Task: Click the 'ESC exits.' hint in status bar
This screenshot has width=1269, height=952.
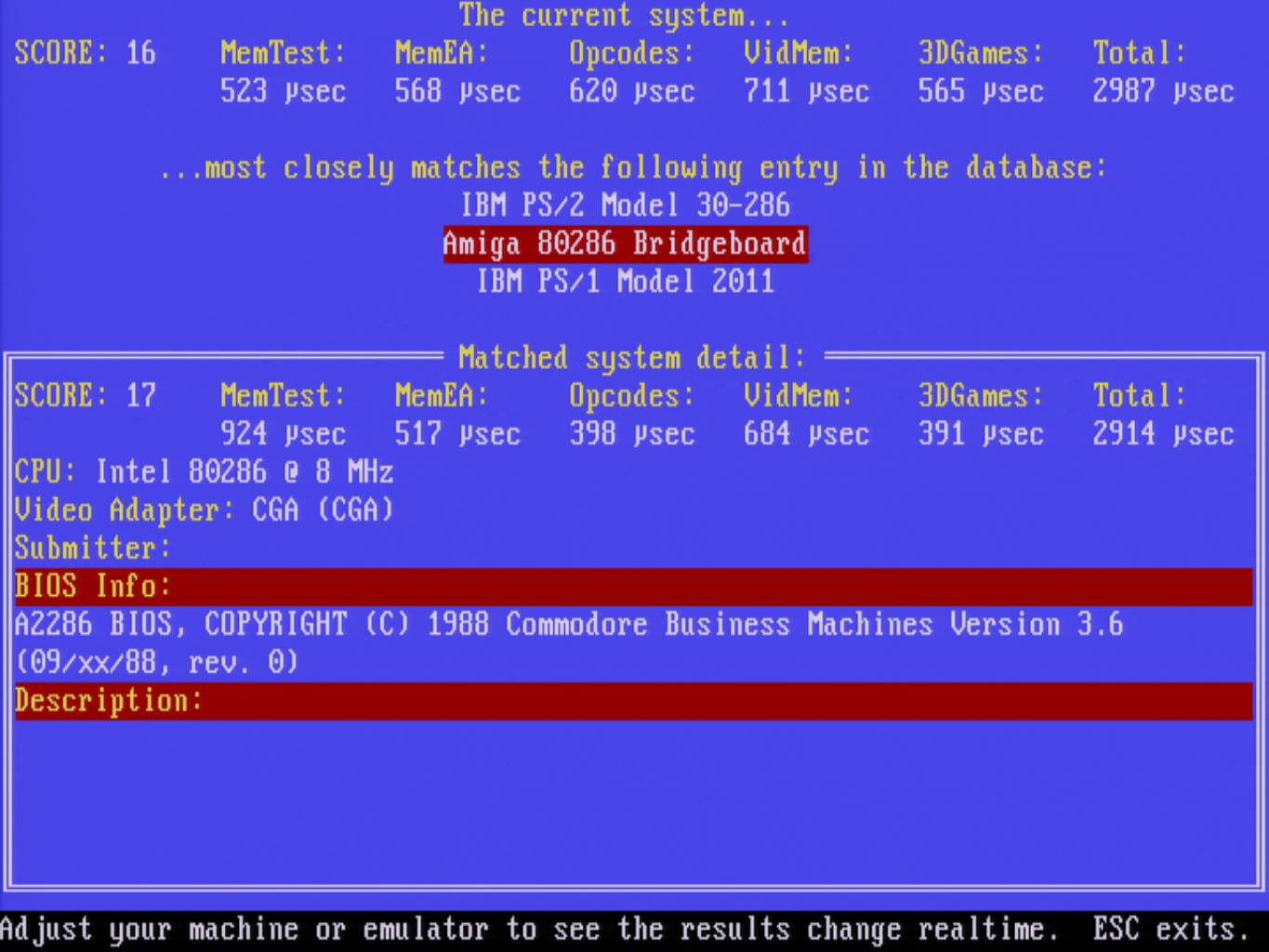Action: [1171, 930]
